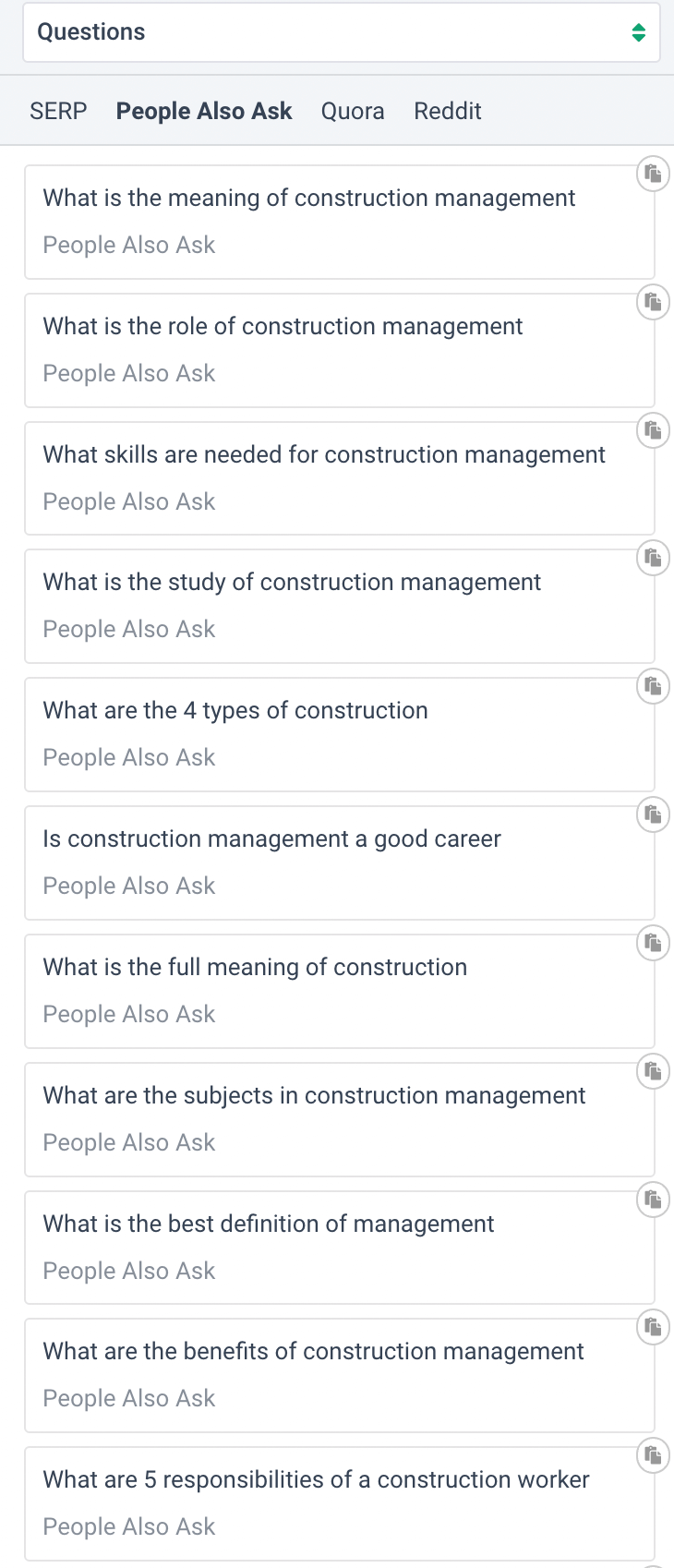Copy '5 responsibilities of a construction worker' icon

click(x=654, y=1455)
